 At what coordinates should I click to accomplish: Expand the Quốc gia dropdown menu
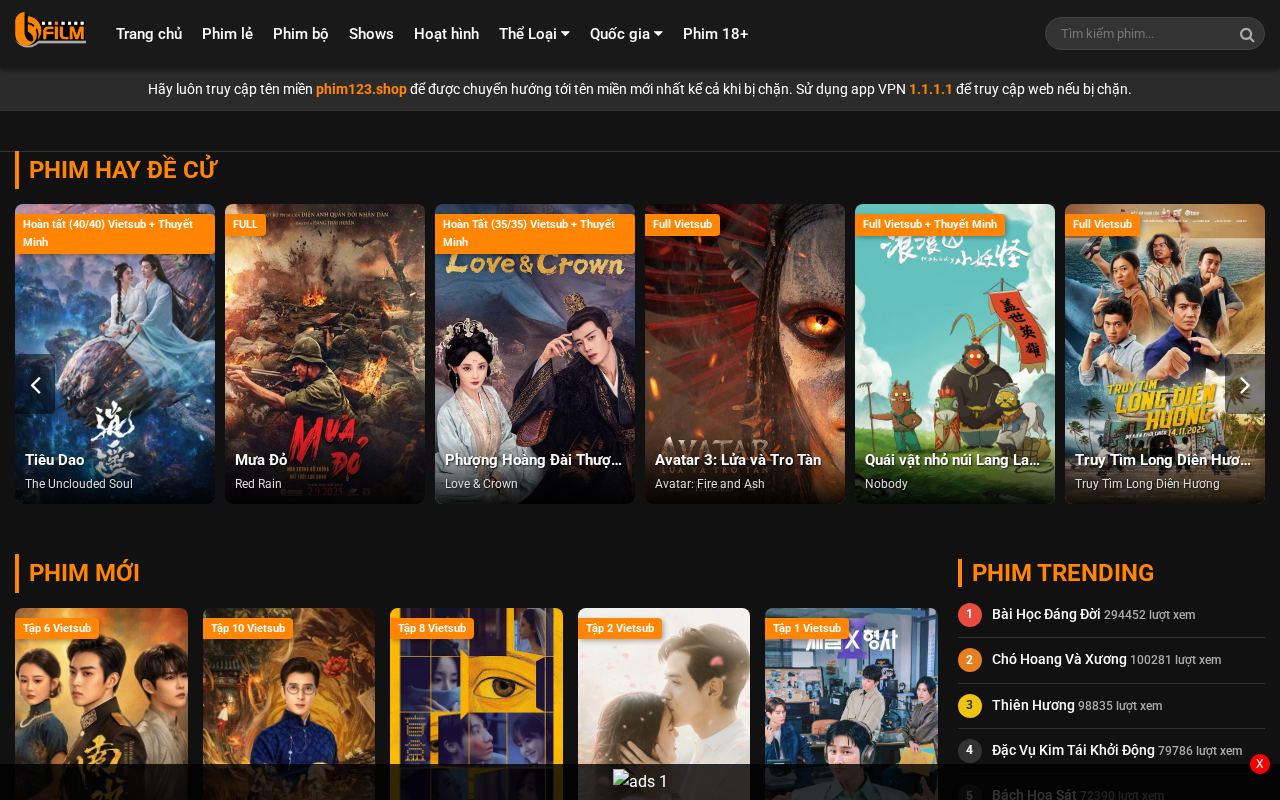coord(626,34)
